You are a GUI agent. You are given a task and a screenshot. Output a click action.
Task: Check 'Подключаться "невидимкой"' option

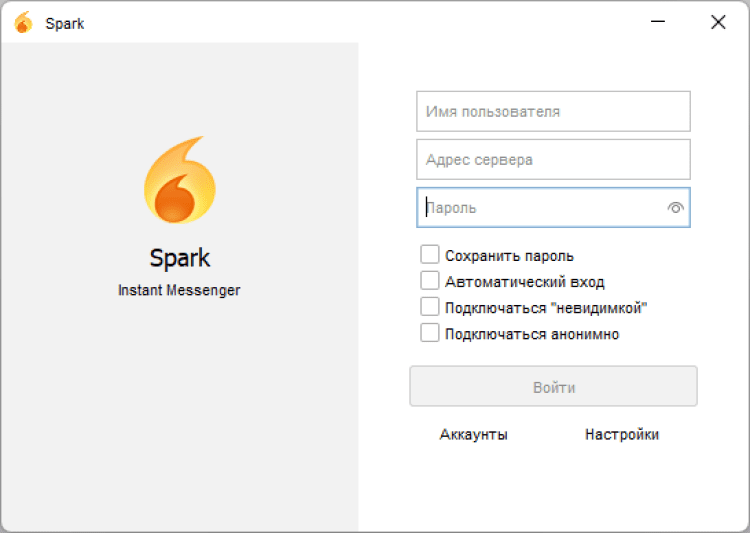(430, 307)
